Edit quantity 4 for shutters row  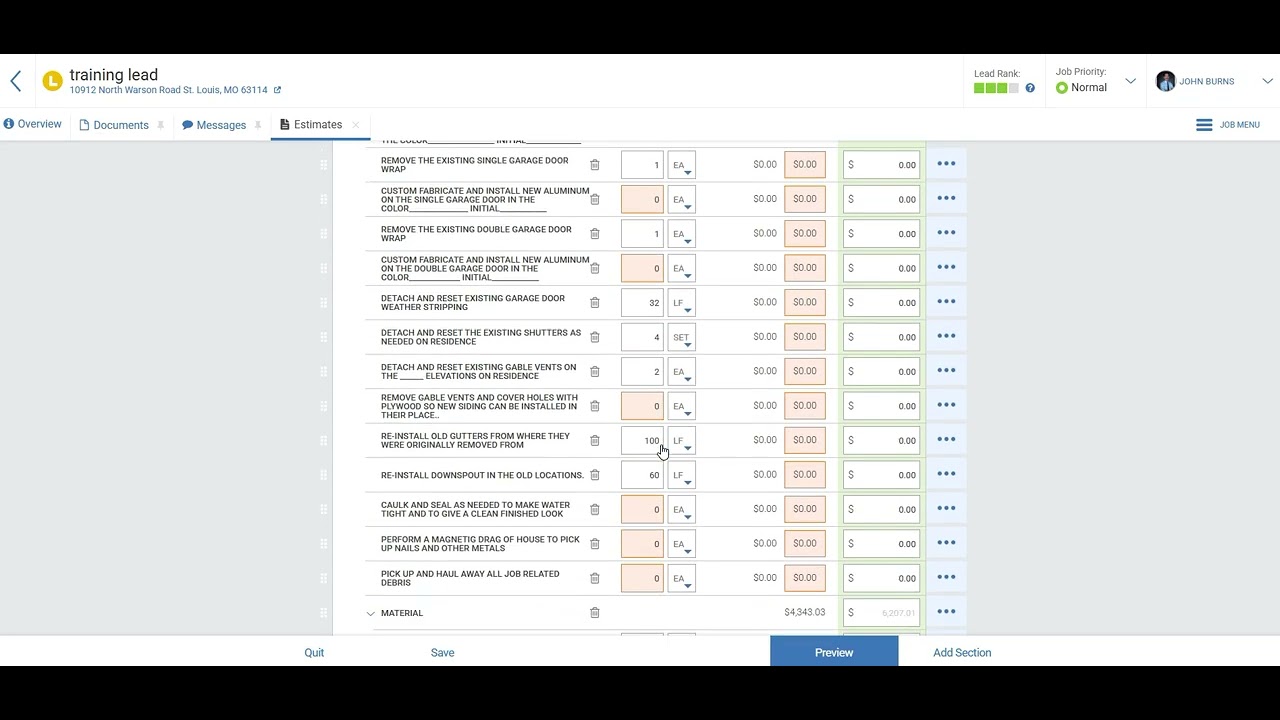coord(642,337)
